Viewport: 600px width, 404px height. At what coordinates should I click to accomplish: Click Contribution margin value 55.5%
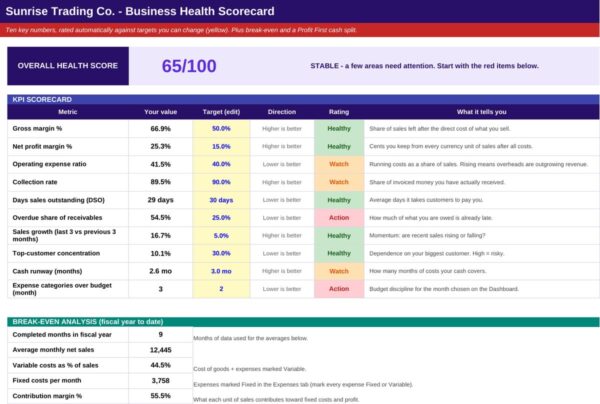(x=161, y=396)
